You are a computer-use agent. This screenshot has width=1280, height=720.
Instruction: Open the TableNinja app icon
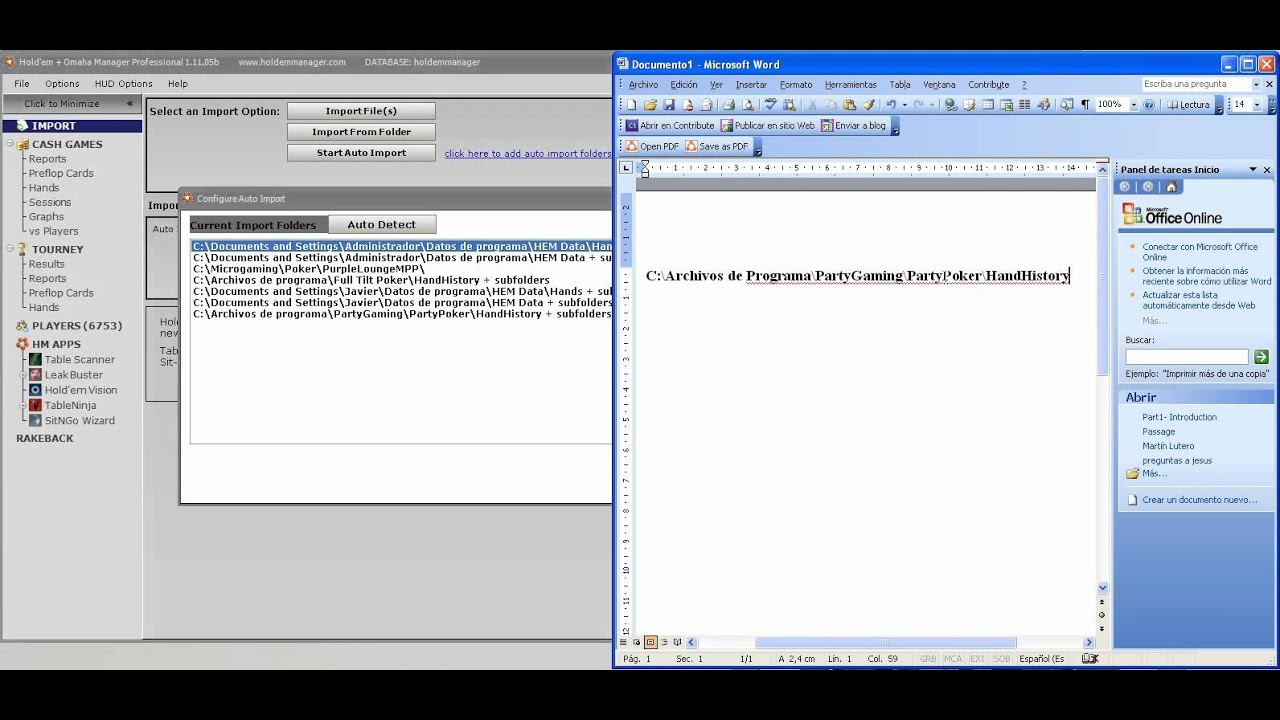click(x=35, y=405)
